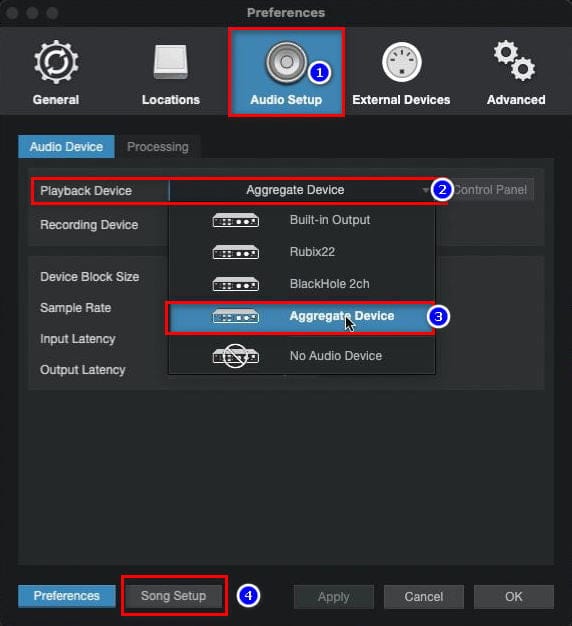Select the Preferences button at bottom left
This screenshot has height=626, width=572.
point(67,596)
